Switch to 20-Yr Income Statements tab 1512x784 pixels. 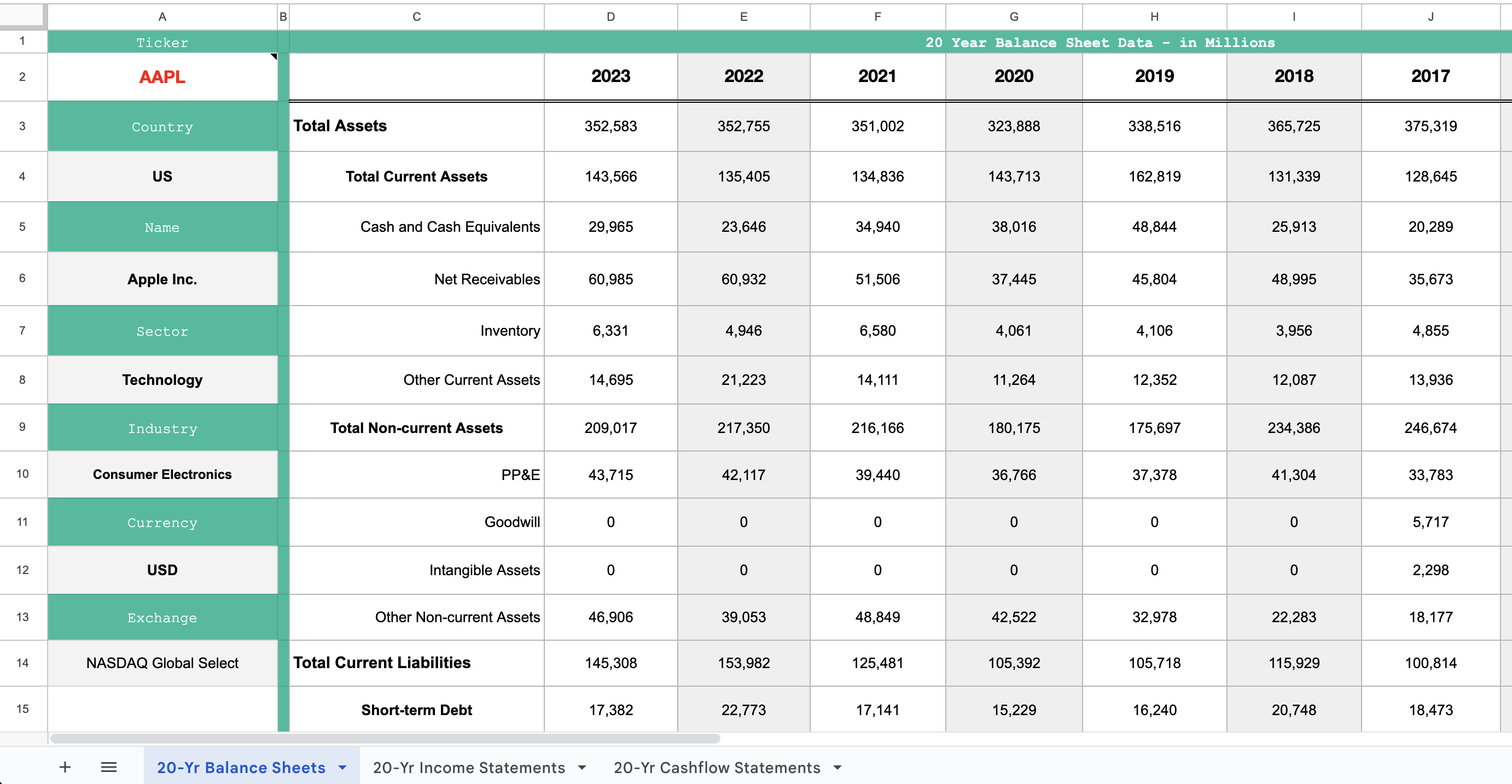[468, 767]
